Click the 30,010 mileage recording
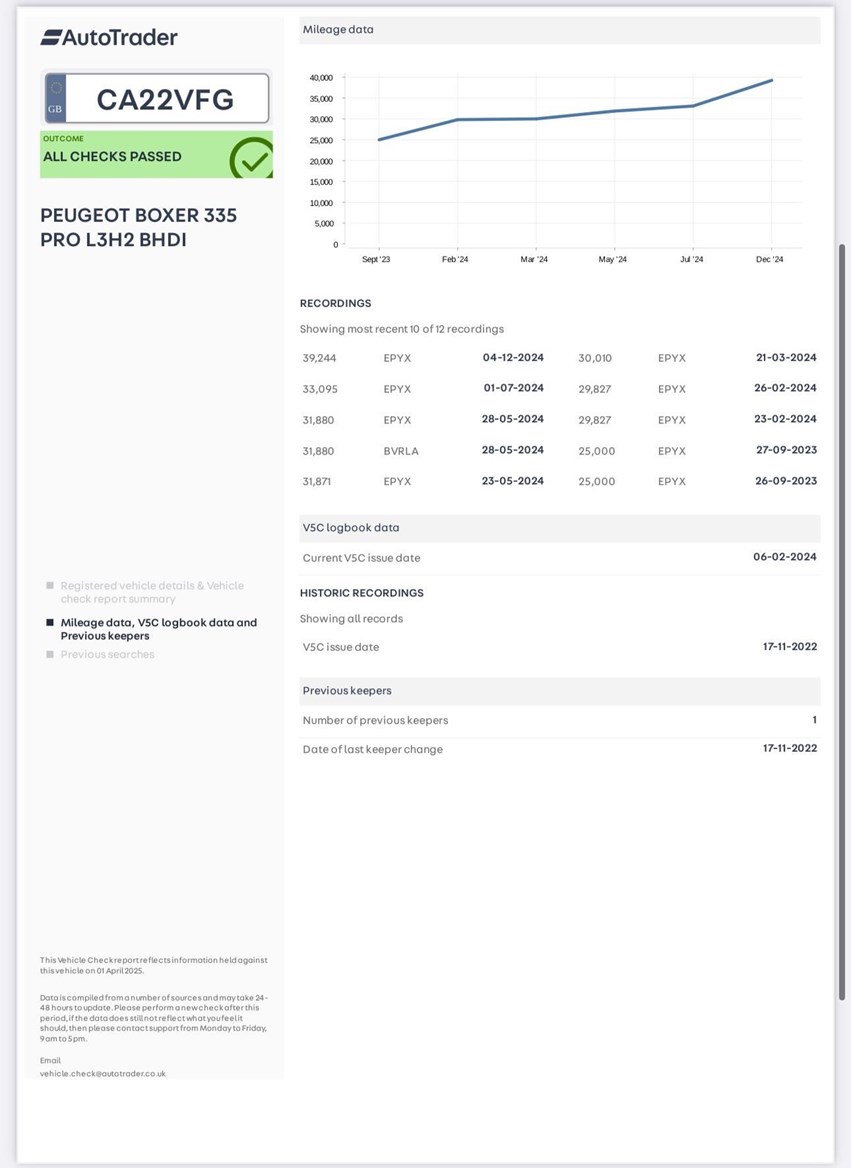 [x=595, y=358]
